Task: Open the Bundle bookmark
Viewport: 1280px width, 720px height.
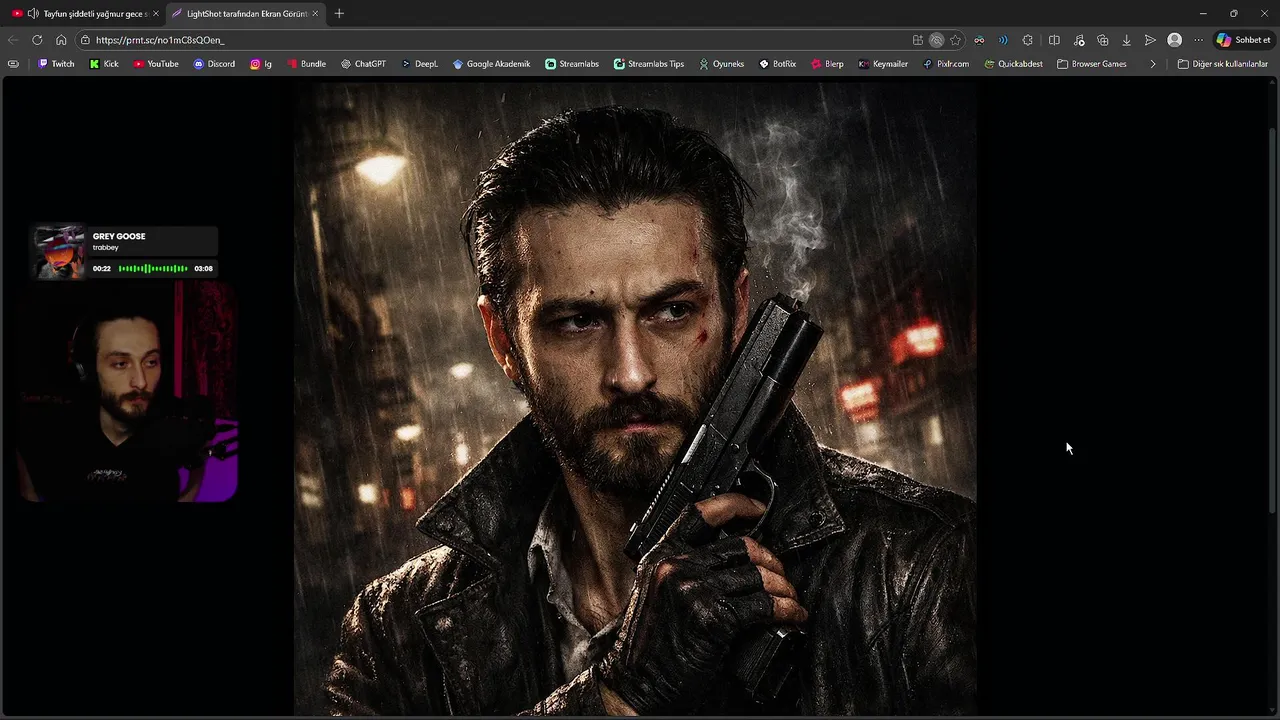Action: (x=306, y=64)
